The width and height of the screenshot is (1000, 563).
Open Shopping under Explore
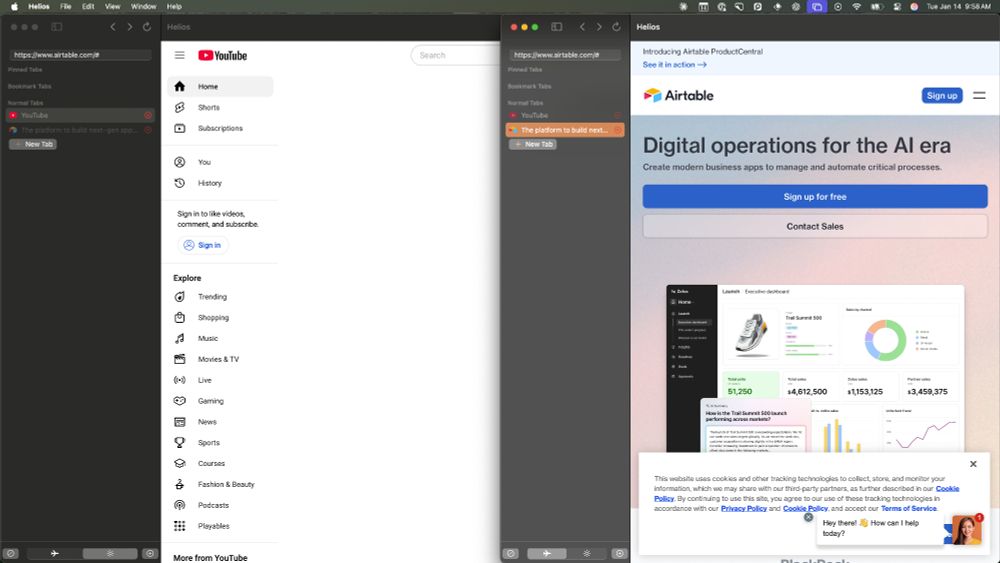(x=220, y=318)
